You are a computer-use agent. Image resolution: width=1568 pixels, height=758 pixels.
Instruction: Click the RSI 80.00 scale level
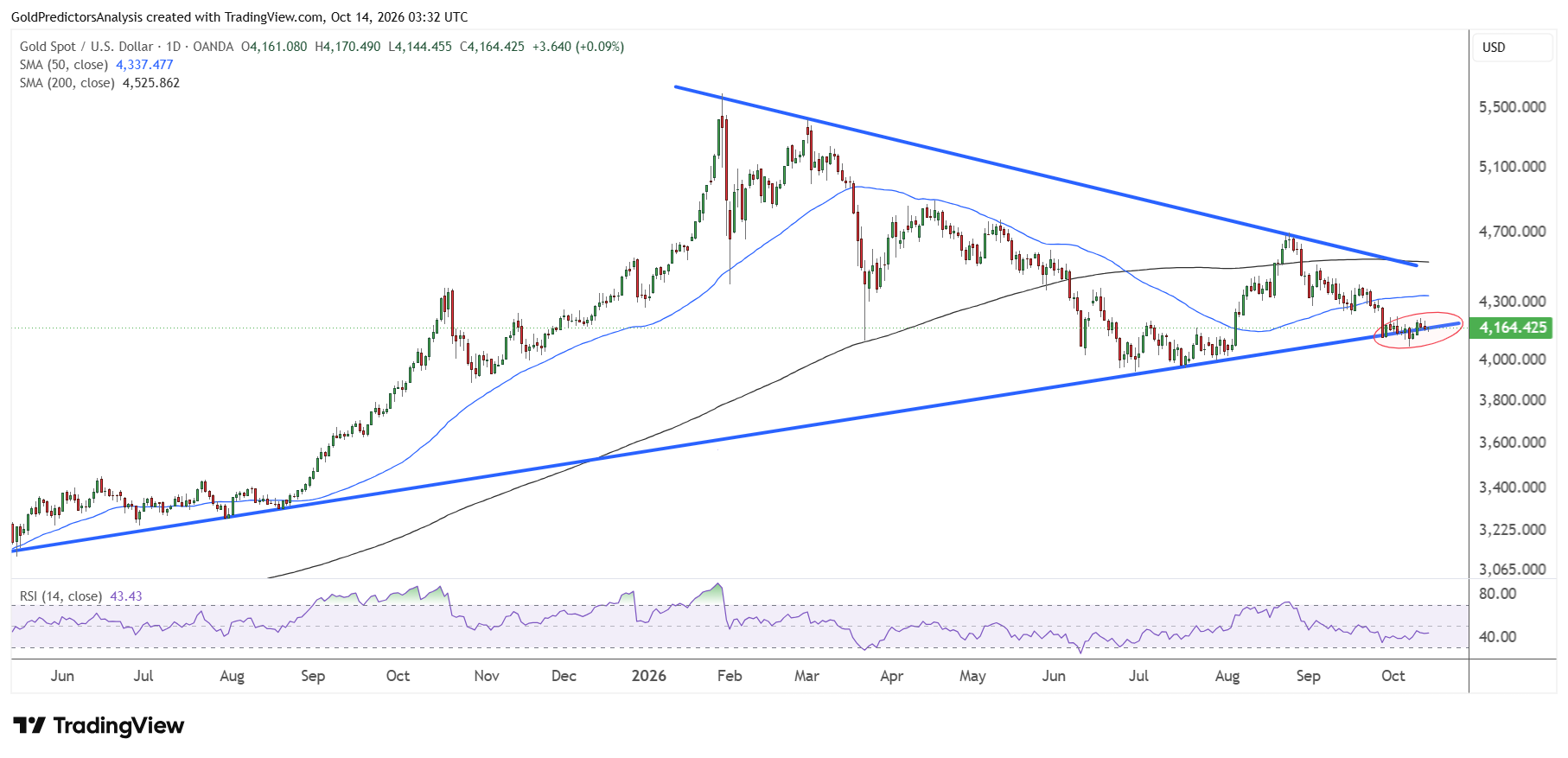[x=1498, y=594]
